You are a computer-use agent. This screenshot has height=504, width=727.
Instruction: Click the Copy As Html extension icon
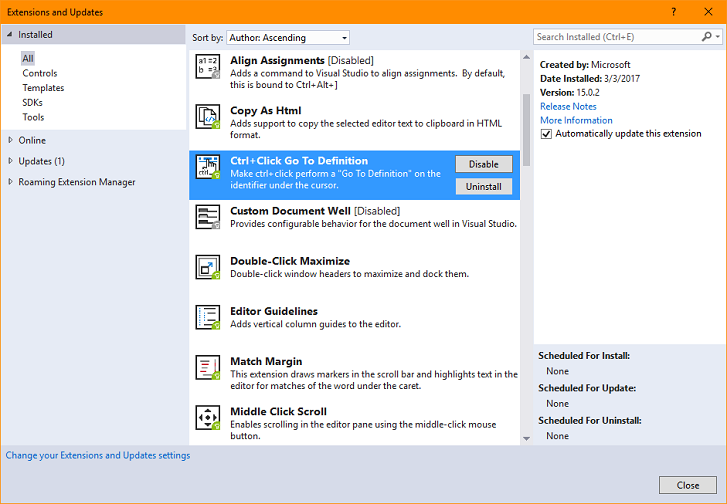(x=208, y=117)
